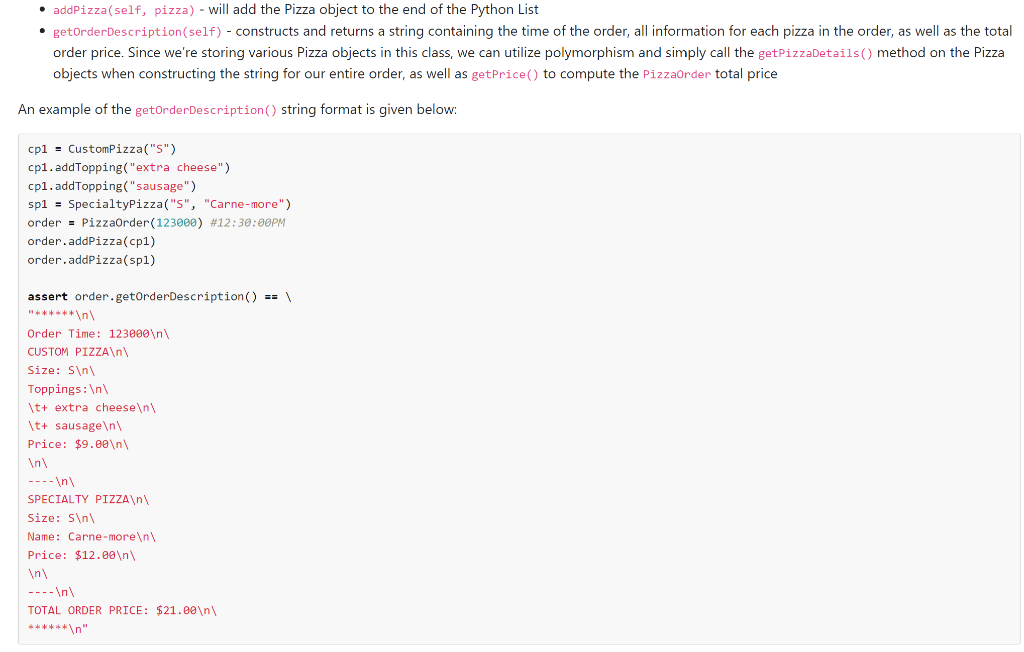Click the closing ******\n" line

pos(57,628)
